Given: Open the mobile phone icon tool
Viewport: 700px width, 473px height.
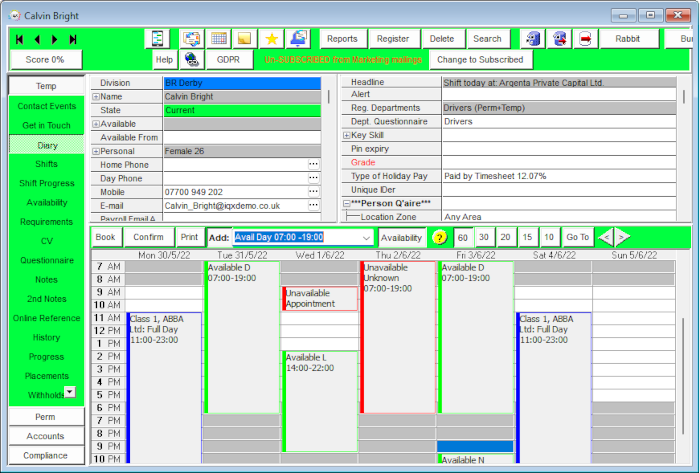Looking at the screenshot, I should [x=157, y=39].
